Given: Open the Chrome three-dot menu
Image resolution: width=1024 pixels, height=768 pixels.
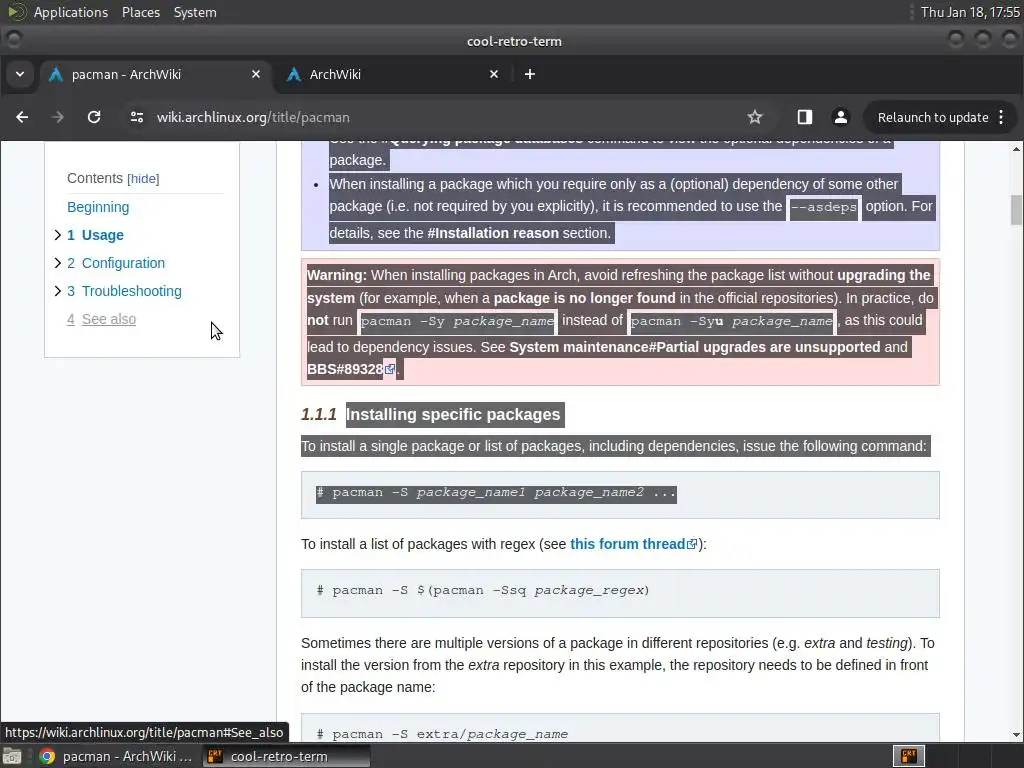Looking at the screenshot, I should click(1001, 118).
